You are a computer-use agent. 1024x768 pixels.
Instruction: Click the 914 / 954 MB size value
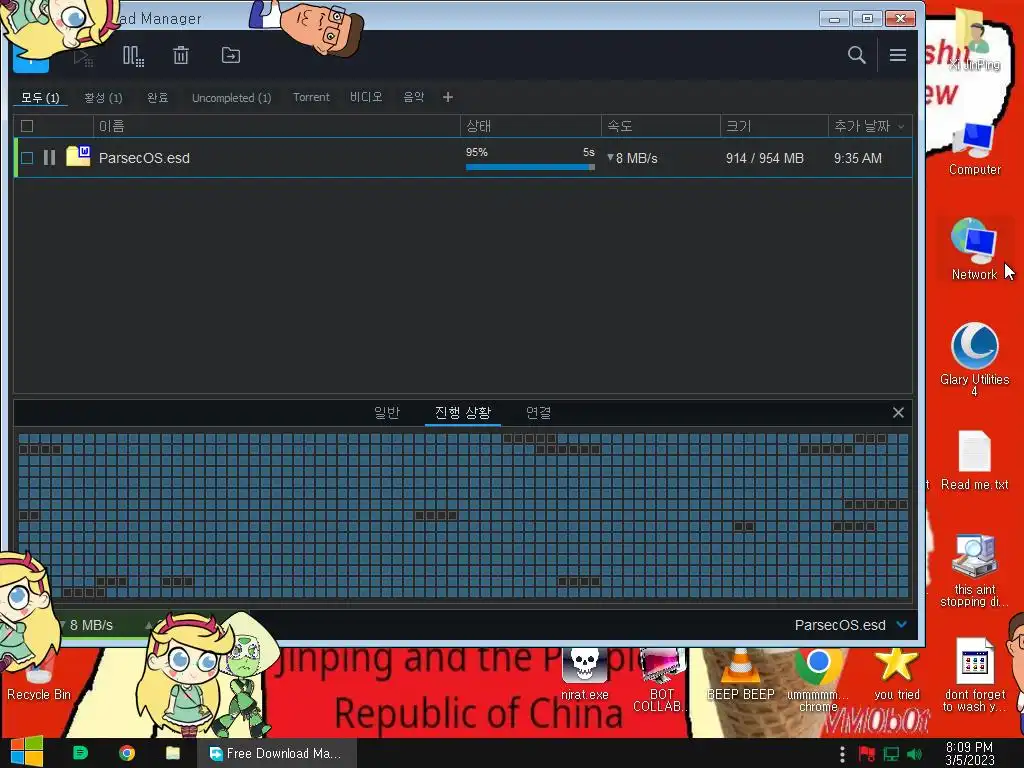[765, 158]
